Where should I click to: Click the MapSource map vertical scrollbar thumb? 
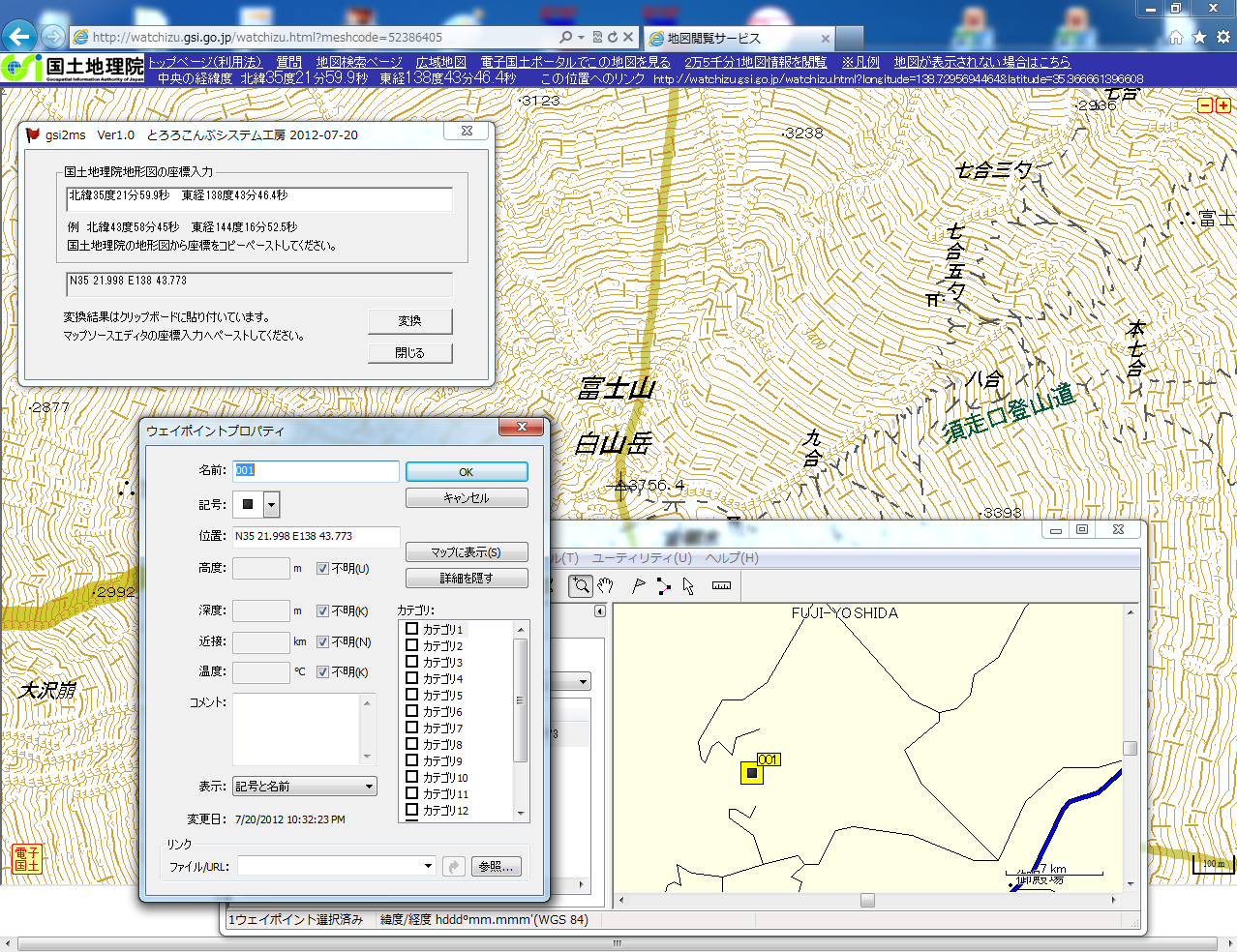tap(1130, 748)
